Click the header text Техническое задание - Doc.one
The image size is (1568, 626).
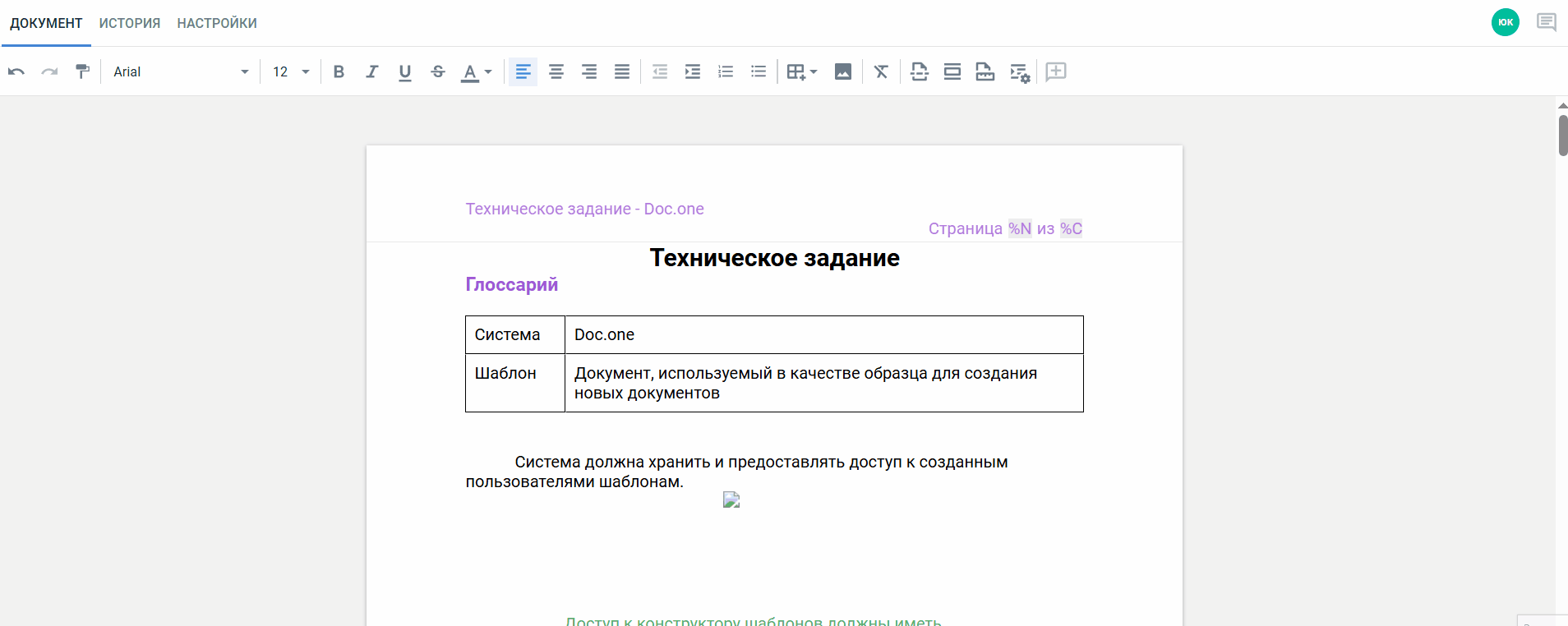[584, 209]
